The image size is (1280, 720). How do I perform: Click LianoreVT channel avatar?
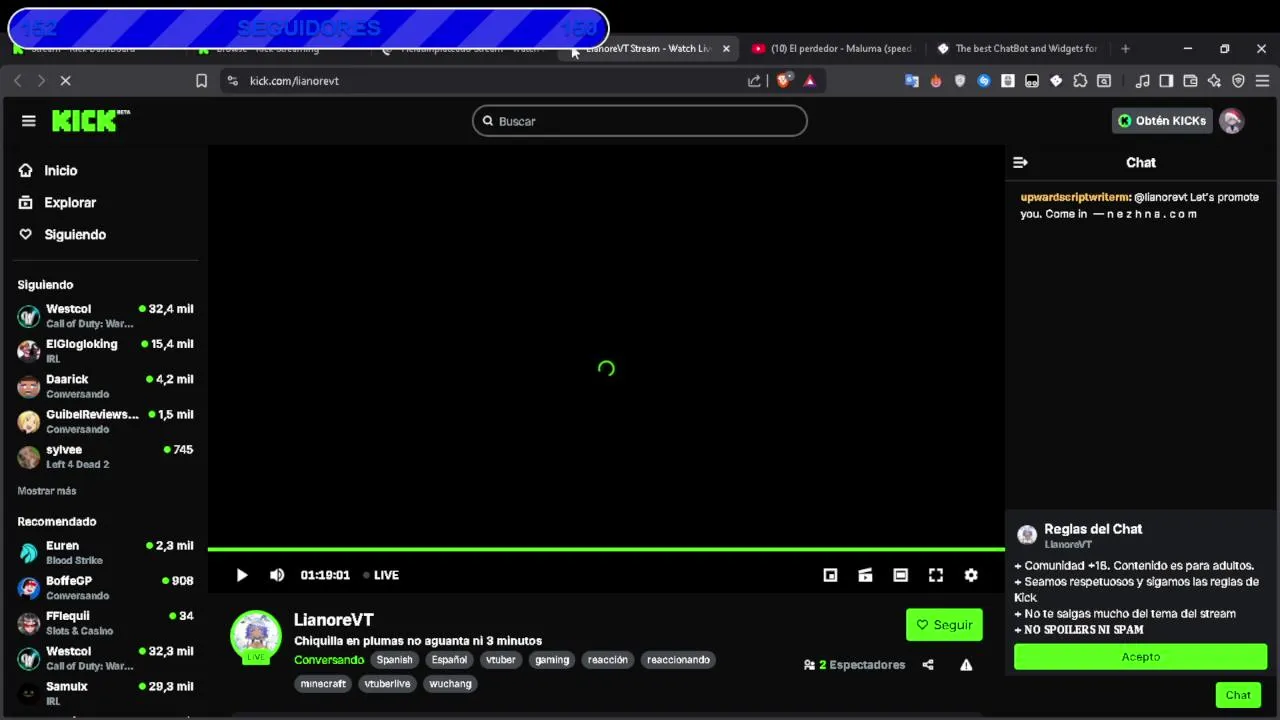click(256, 635)
